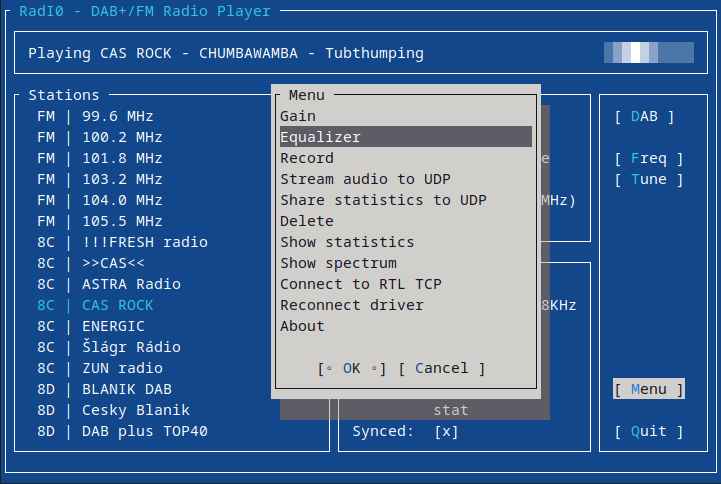
Task: Select Show spectrum option
Action: point(406,263)
